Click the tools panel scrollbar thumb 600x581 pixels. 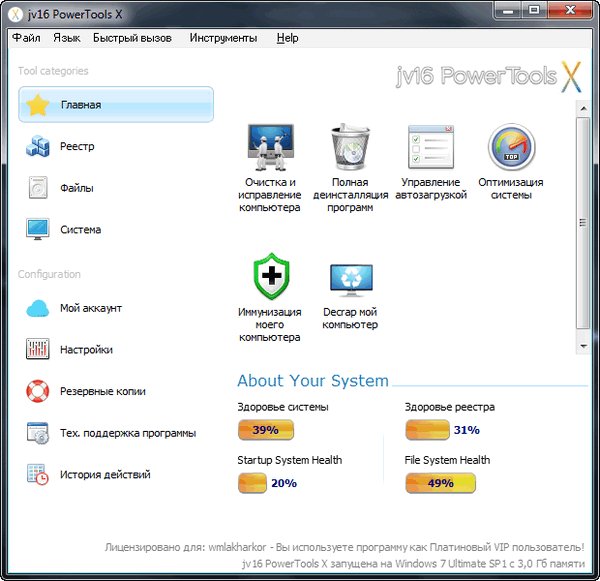[x=583, y=223]
